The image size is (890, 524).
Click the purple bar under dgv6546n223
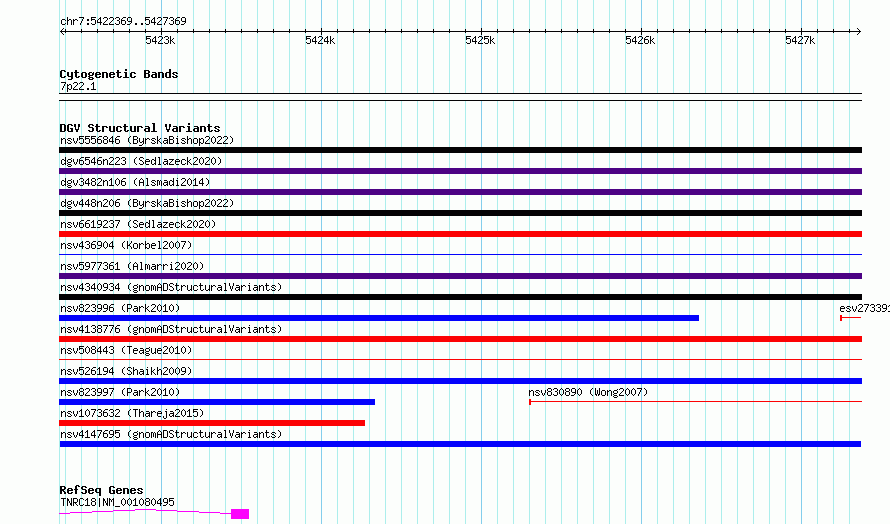click(x=460, y=171)
